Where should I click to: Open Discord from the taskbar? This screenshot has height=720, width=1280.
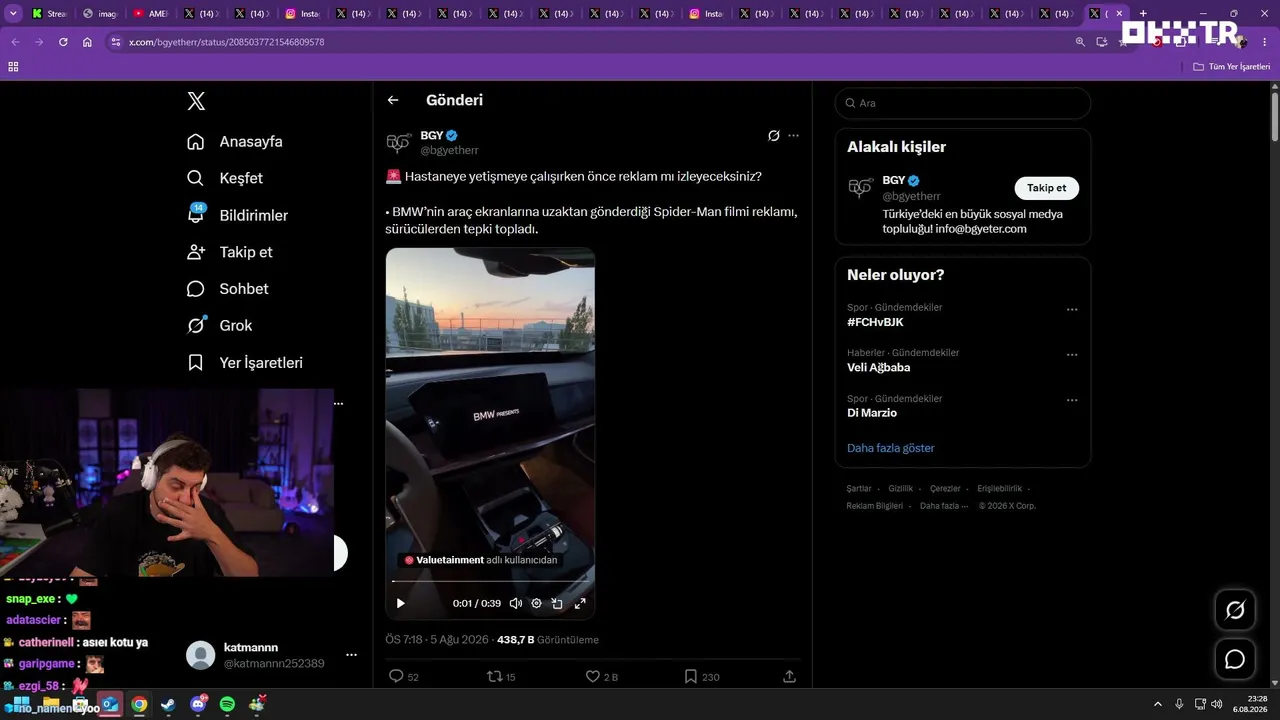[198, 705]
